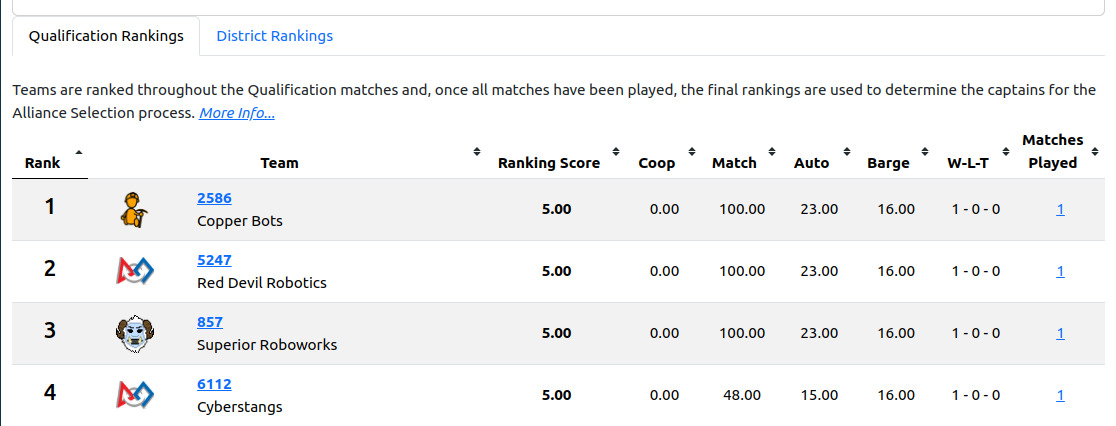The height and width of the screenshot is (426, 1116).
Task: Click the Copper Bots team logo icon
Action: [x=132, y=209]
